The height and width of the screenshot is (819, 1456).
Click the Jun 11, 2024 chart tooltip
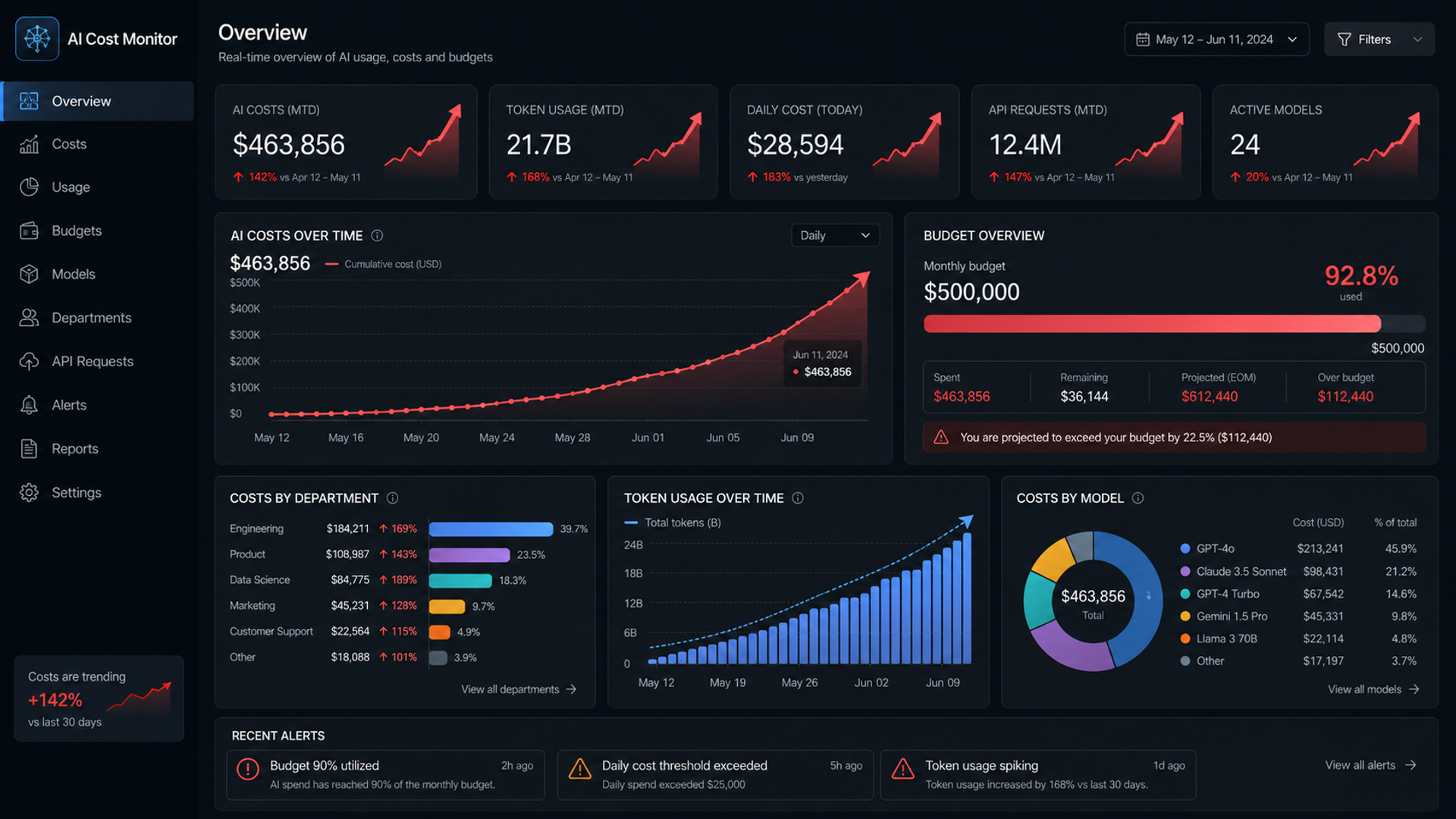coord(822,363)
